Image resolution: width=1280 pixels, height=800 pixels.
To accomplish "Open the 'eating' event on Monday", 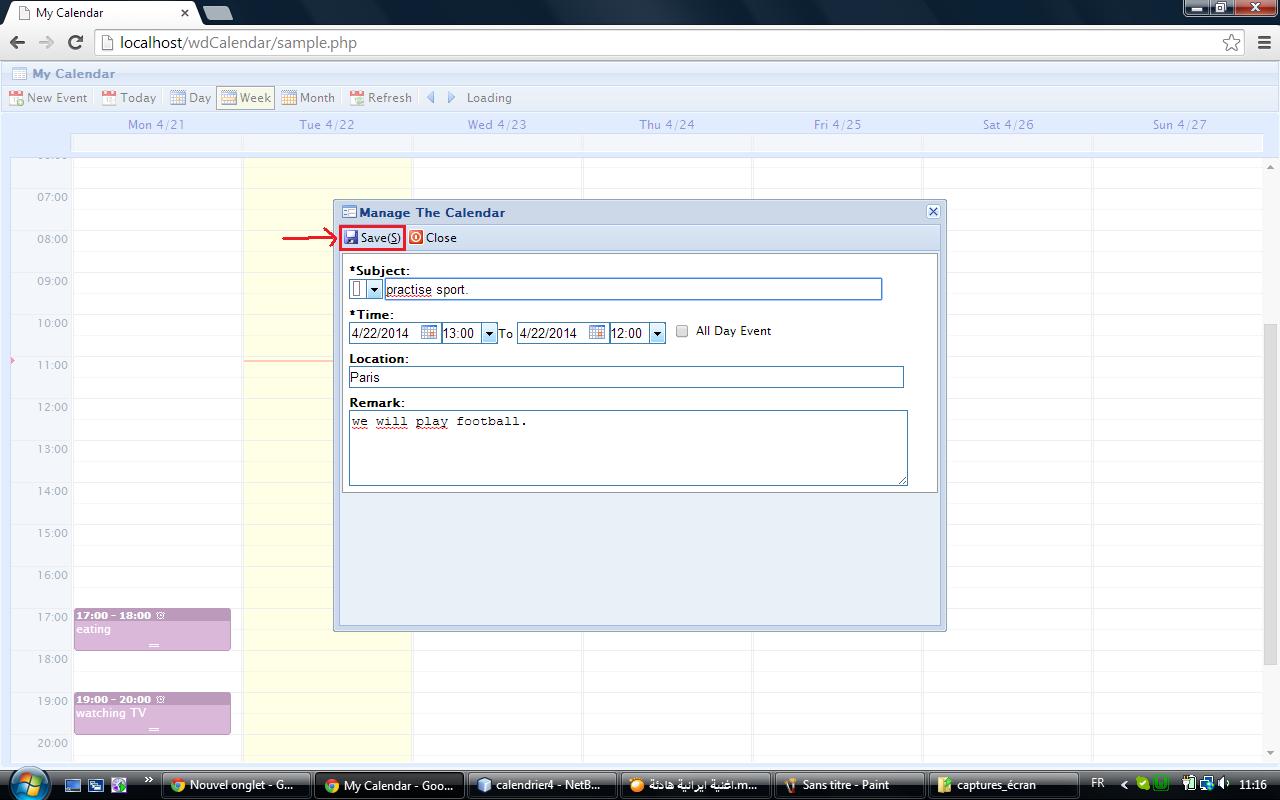I will (x=152, y=629).
